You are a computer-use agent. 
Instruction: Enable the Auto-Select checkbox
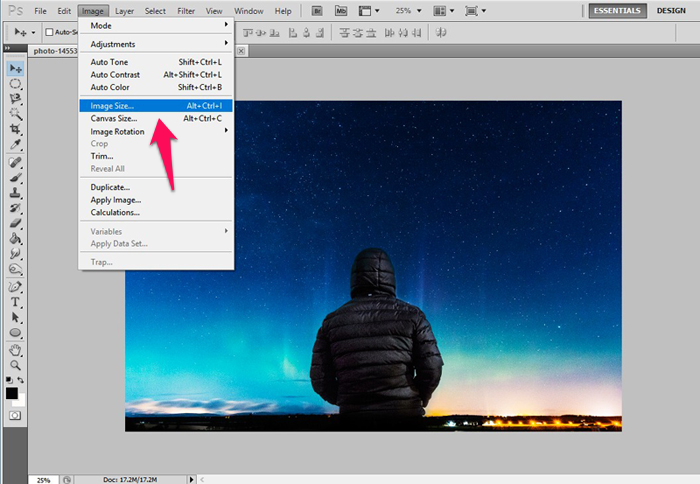click(49, 32)
